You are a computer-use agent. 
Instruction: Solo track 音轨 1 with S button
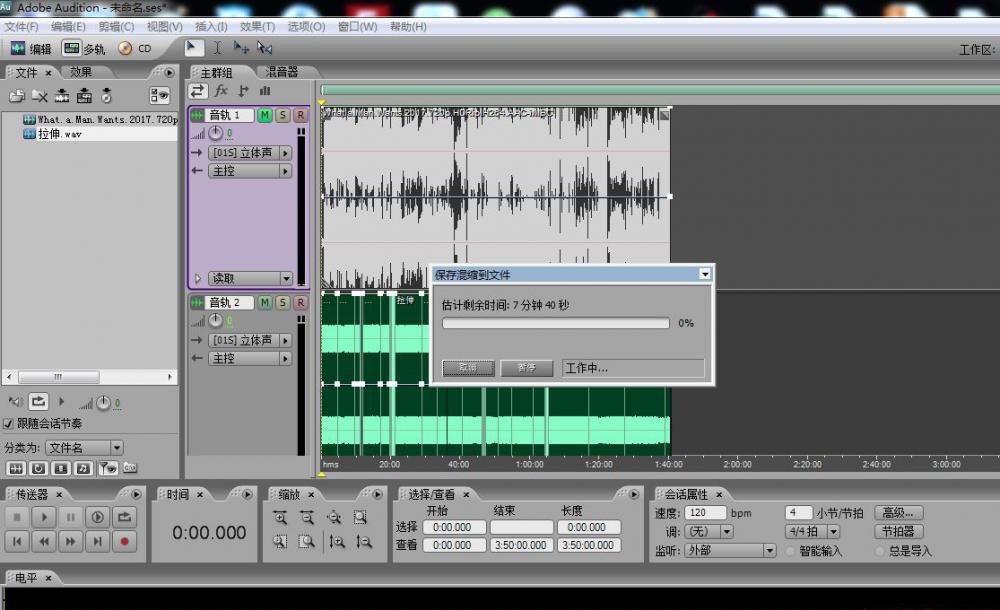[x=282, y=115]
